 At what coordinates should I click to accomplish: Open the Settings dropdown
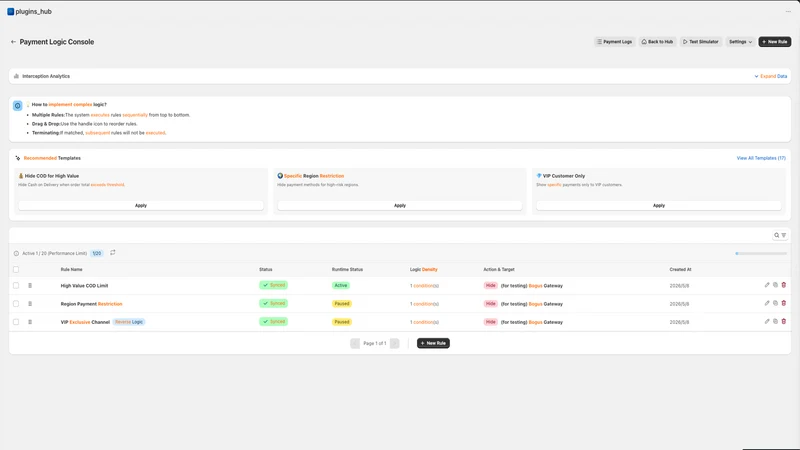pos(740,42)
